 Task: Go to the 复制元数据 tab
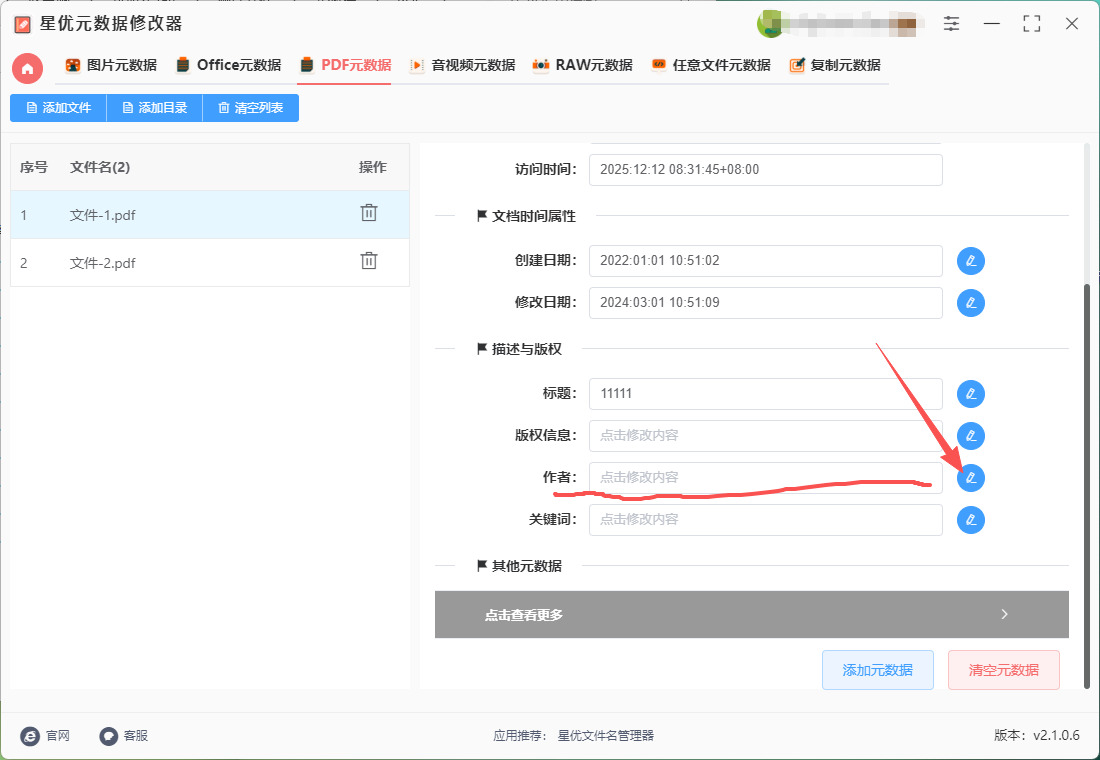click(835, 65)
